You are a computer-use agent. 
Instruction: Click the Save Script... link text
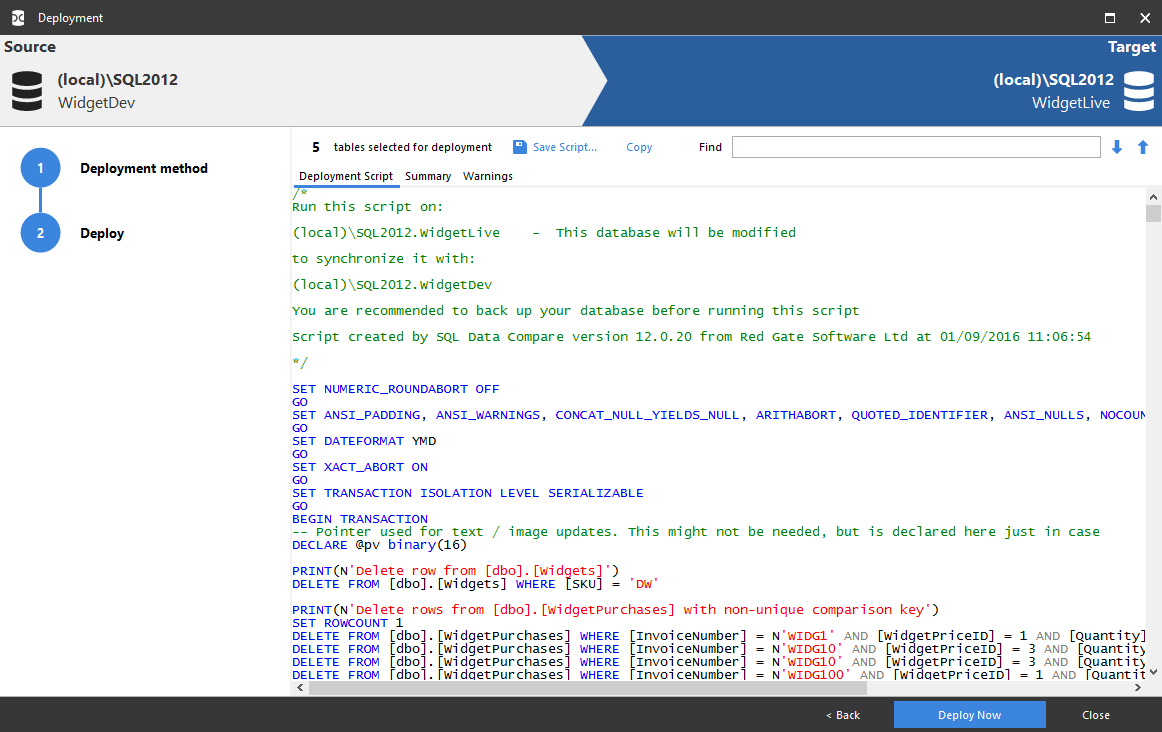tap(564, 147)
